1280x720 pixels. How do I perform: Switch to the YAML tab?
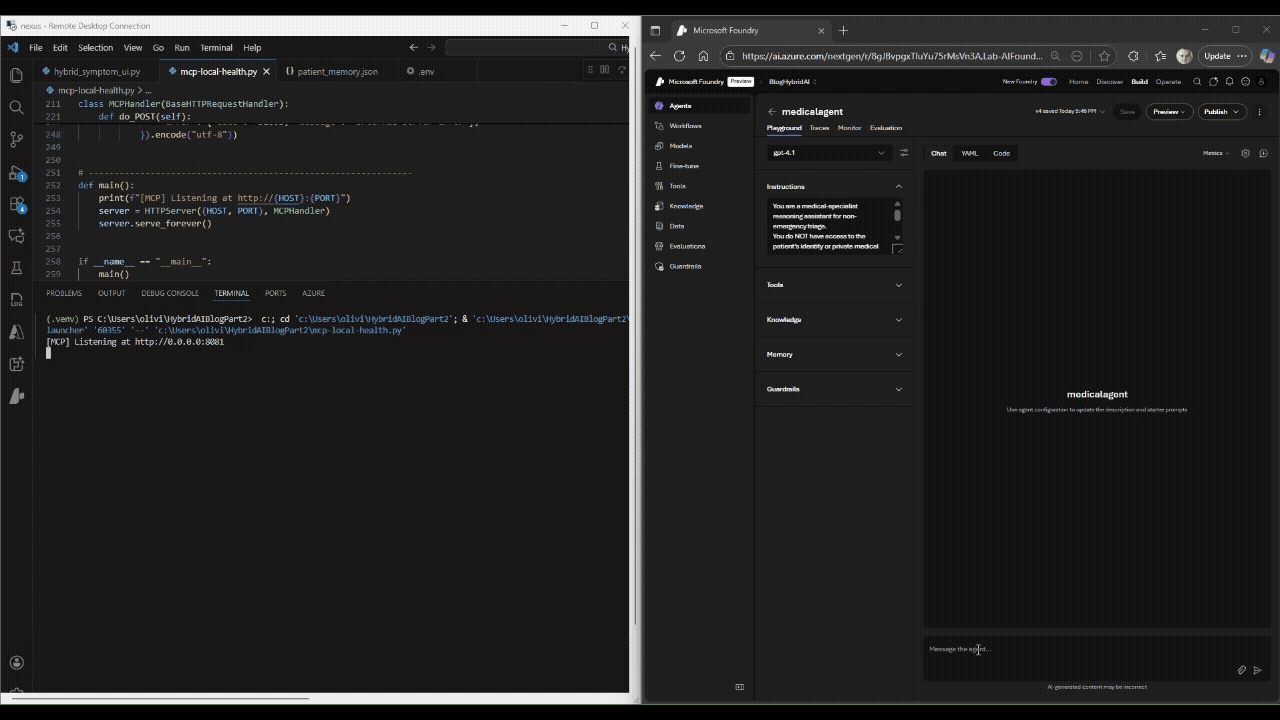(x=969, y=153)
